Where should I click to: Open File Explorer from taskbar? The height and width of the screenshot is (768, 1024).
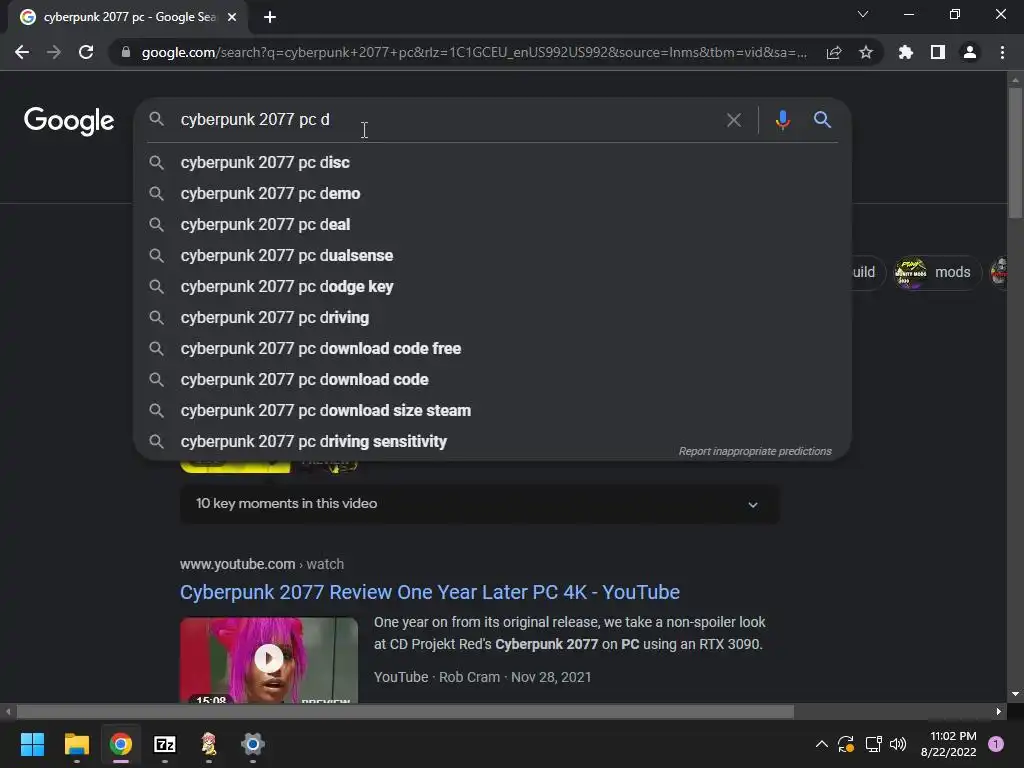click(76, 744)
